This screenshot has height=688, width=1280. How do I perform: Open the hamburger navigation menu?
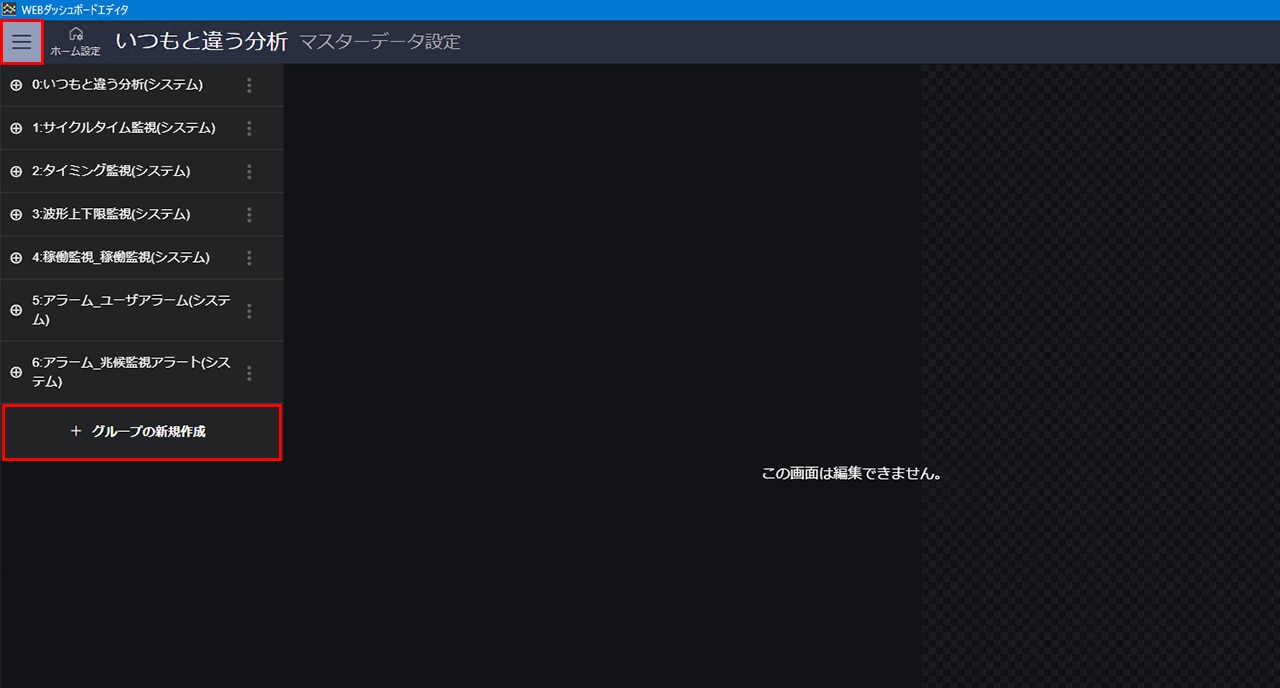pos(21,42)
